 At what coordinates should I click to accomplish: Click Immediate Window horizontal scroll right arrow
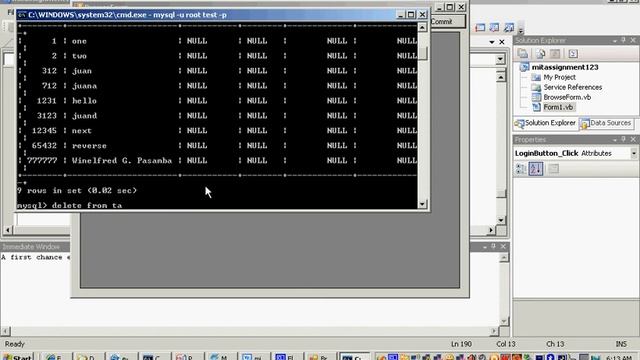point(494,331)
